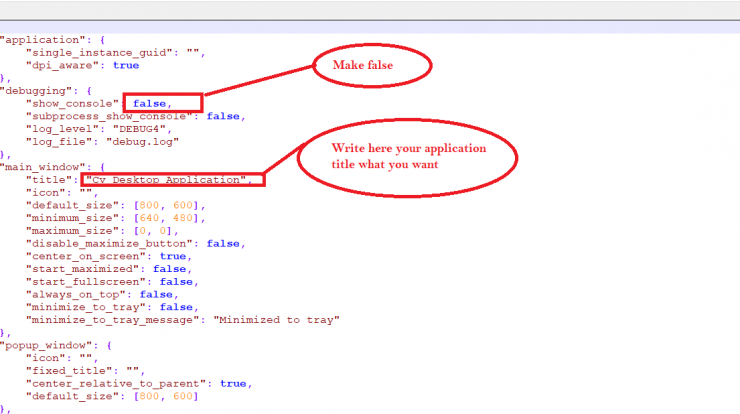Viewport: 740px width, 414px height.
Task: Click the false value of always_on_top
Action: pyautogui.click(x=156, y=295)
